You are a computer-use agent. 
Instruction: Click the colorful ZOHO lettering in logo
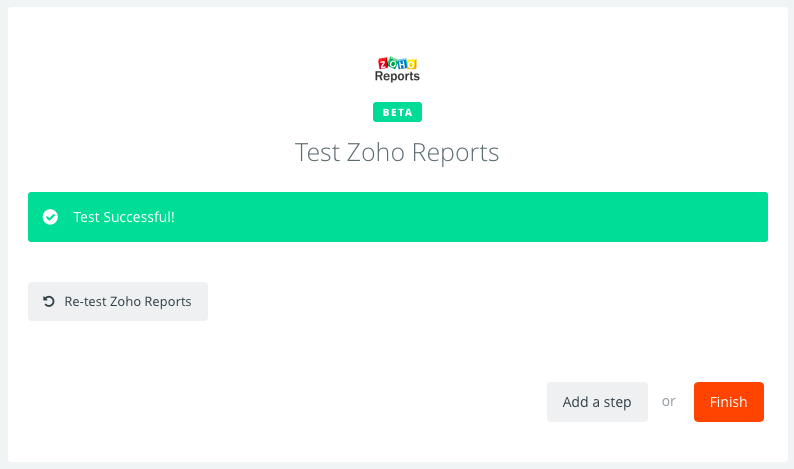click(x=397, y=63)
